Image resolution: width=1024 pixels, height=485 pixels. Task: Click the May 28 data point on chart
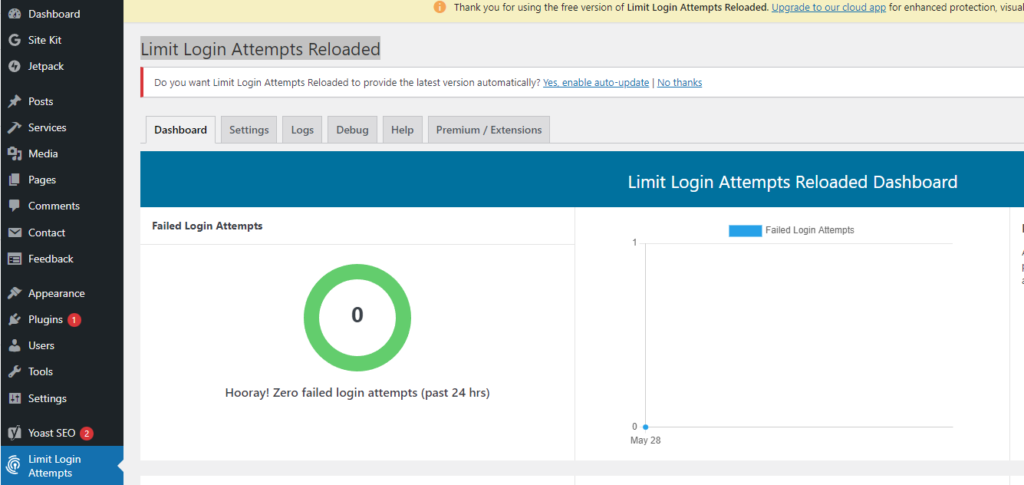pos(645,427)
